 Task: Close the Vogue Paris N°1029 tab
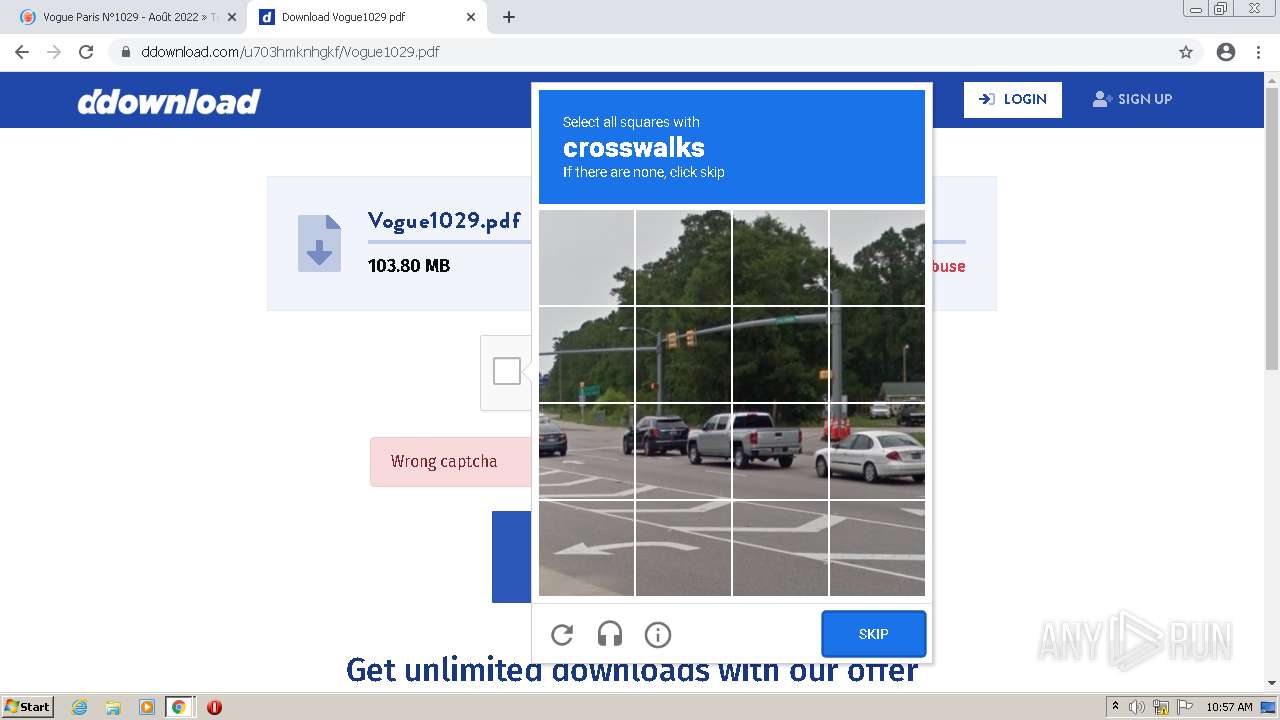pos(232,17)
